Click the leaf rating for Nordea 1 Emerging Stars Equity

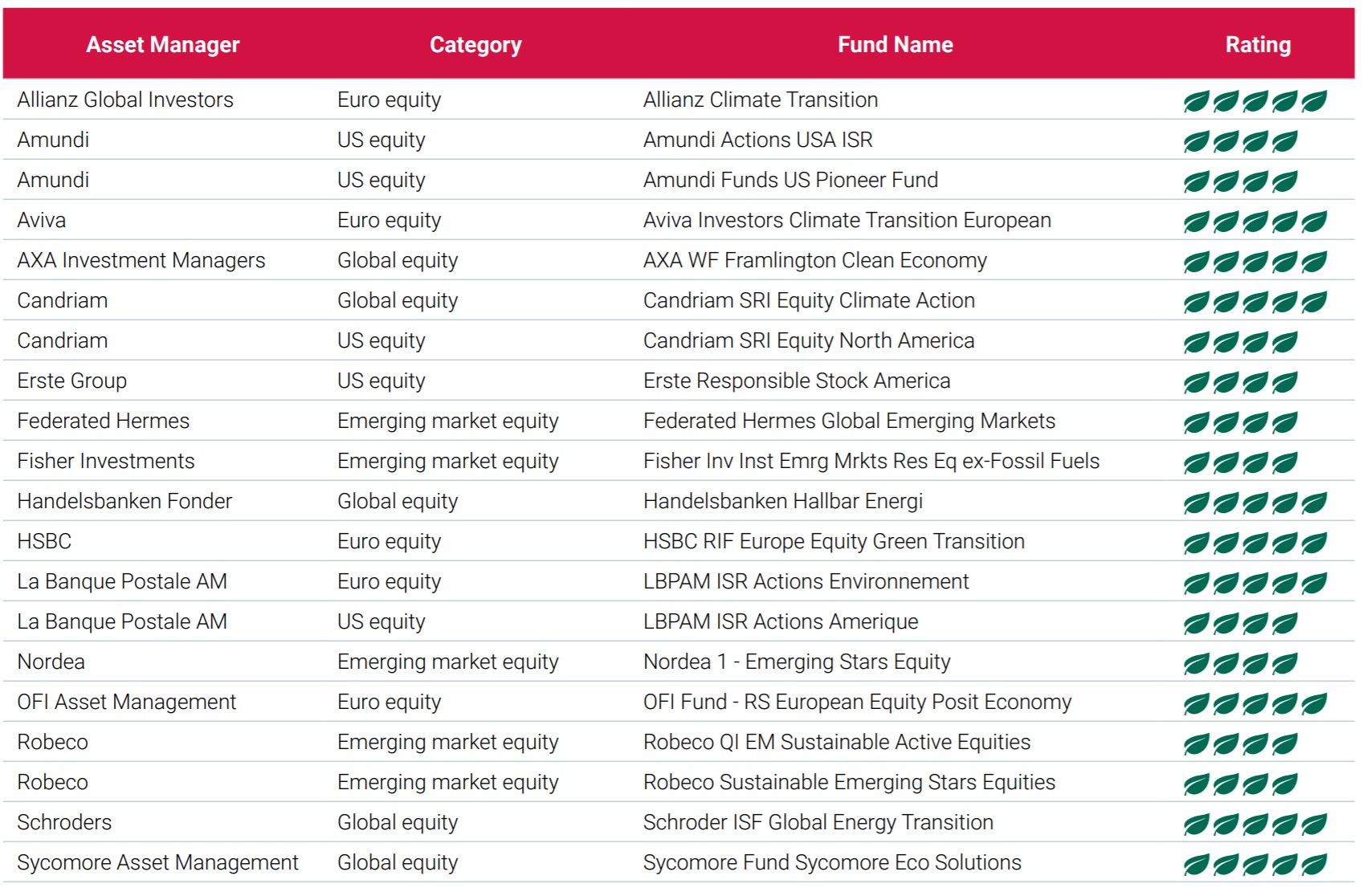[x=1240, y=663]
